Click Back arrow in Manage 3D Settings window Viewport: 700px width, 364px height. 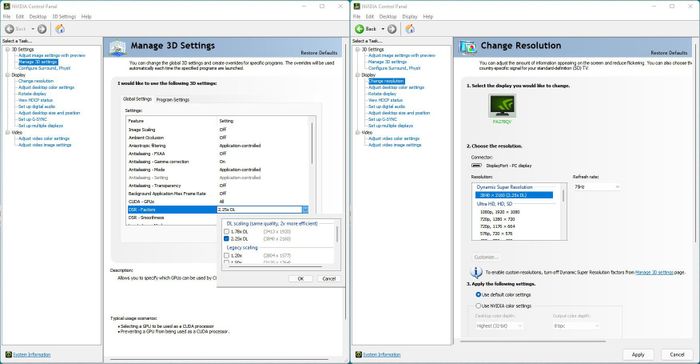pyautogui.click(x=9, y=29)
